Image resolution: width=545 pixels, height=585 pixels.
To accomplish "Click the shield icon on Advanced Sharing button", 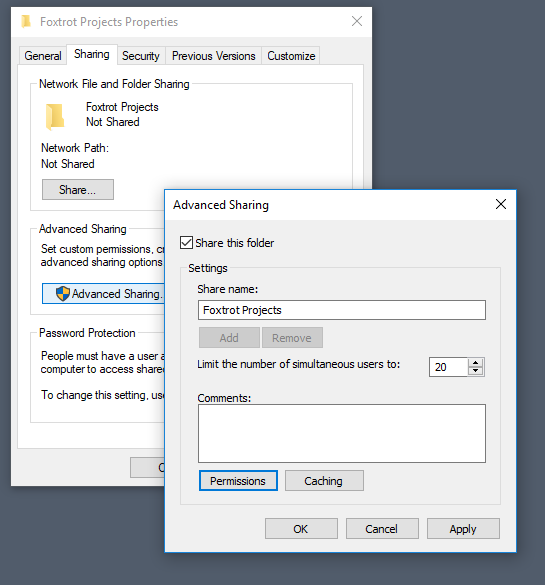I will click(63, 294).
